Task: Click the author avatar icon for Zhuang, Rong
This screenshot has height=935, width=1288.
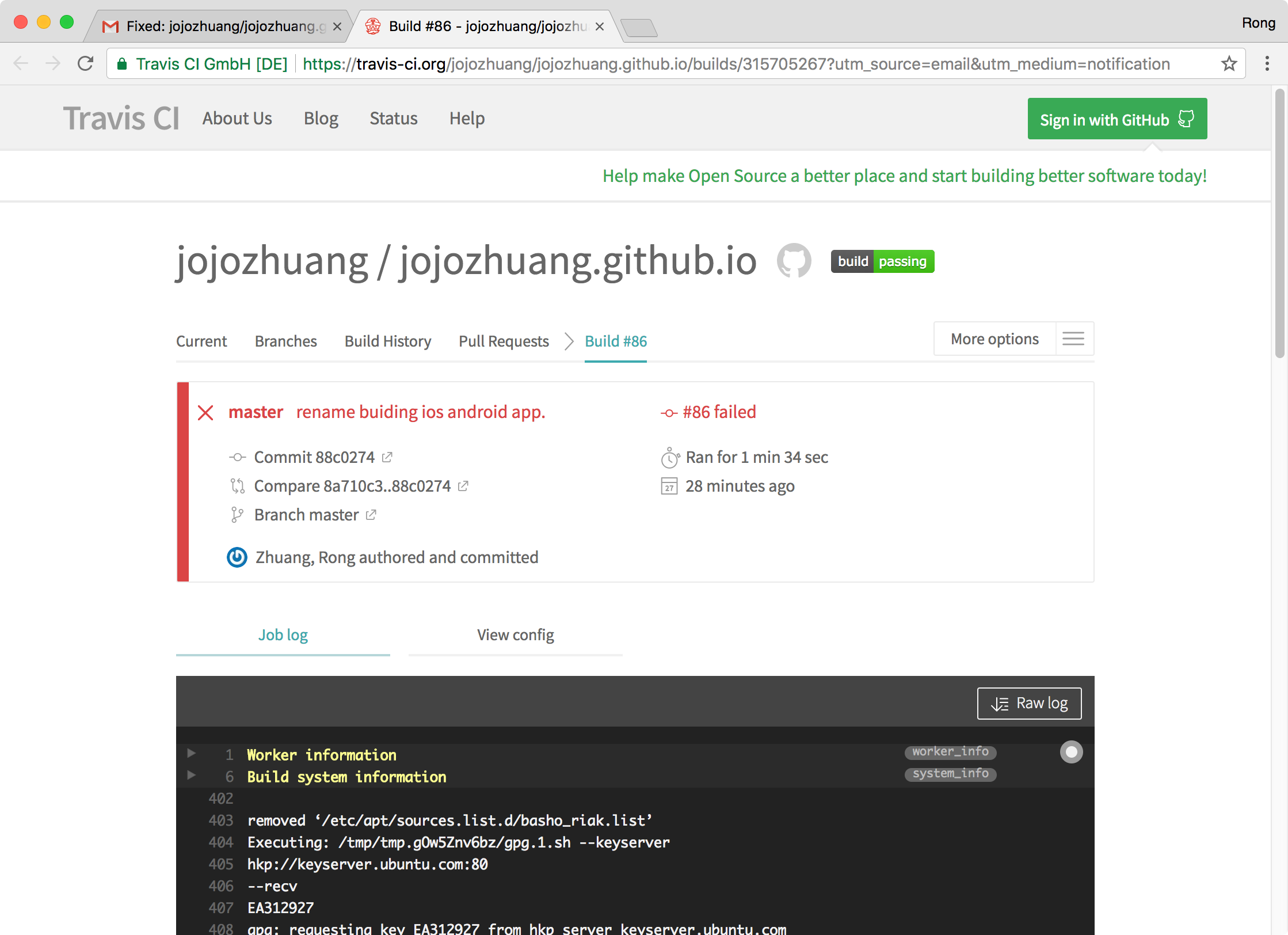Action: (237, 557)
